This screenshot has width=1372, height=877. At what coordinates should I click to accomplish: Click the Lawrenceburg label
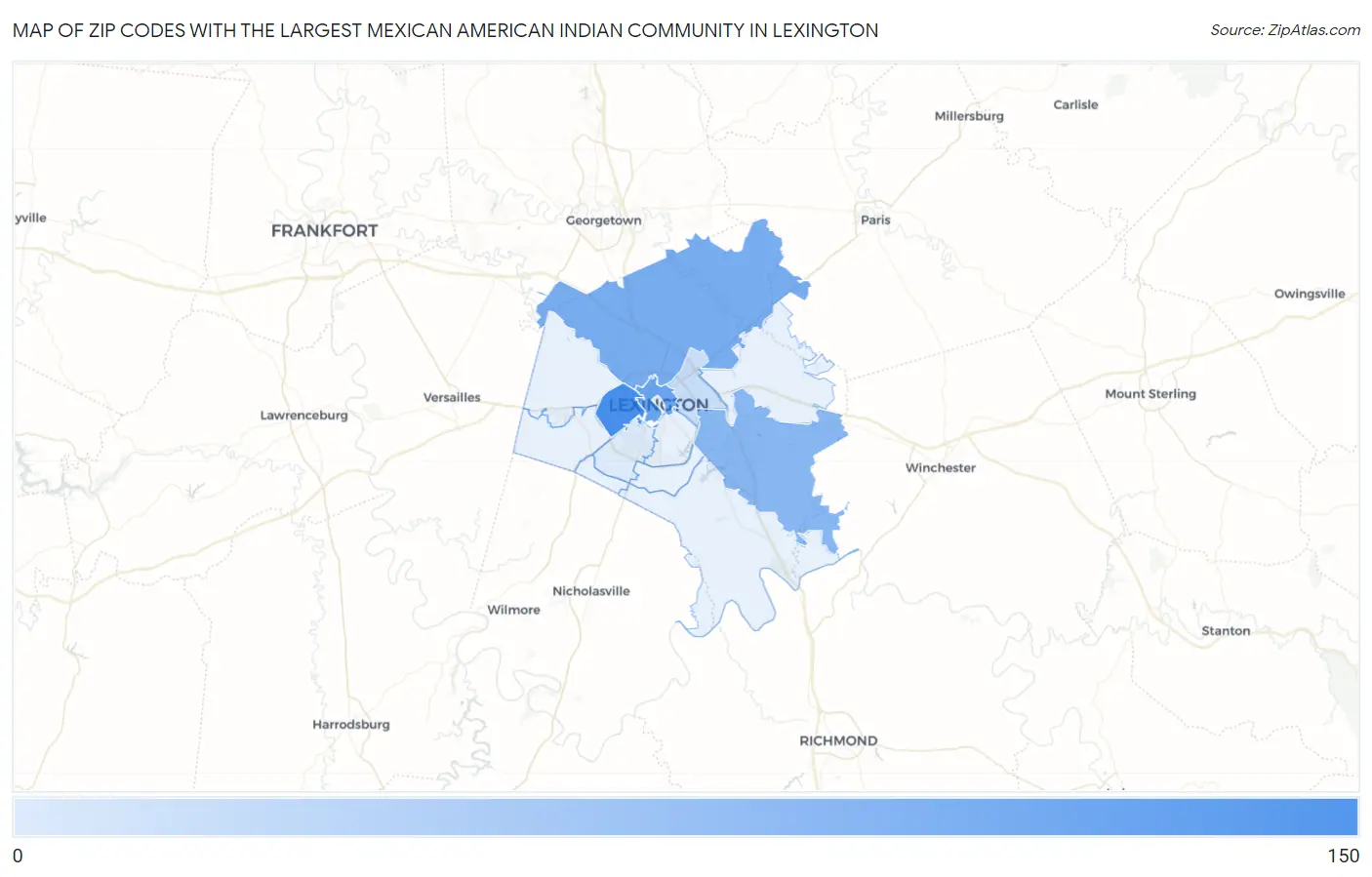coord(303,416)
